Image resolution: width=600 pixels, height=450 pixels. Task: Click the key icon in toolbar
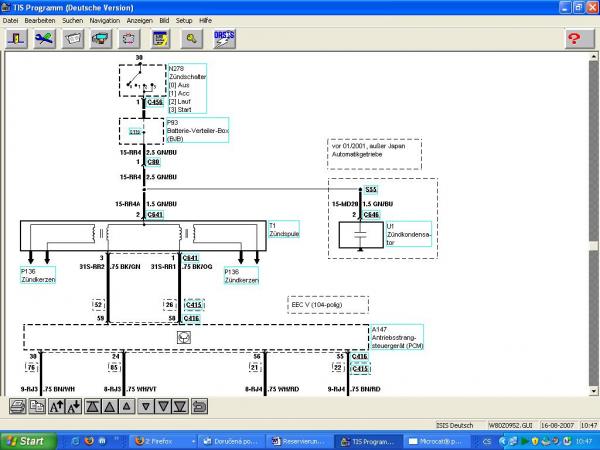point(192,38)
